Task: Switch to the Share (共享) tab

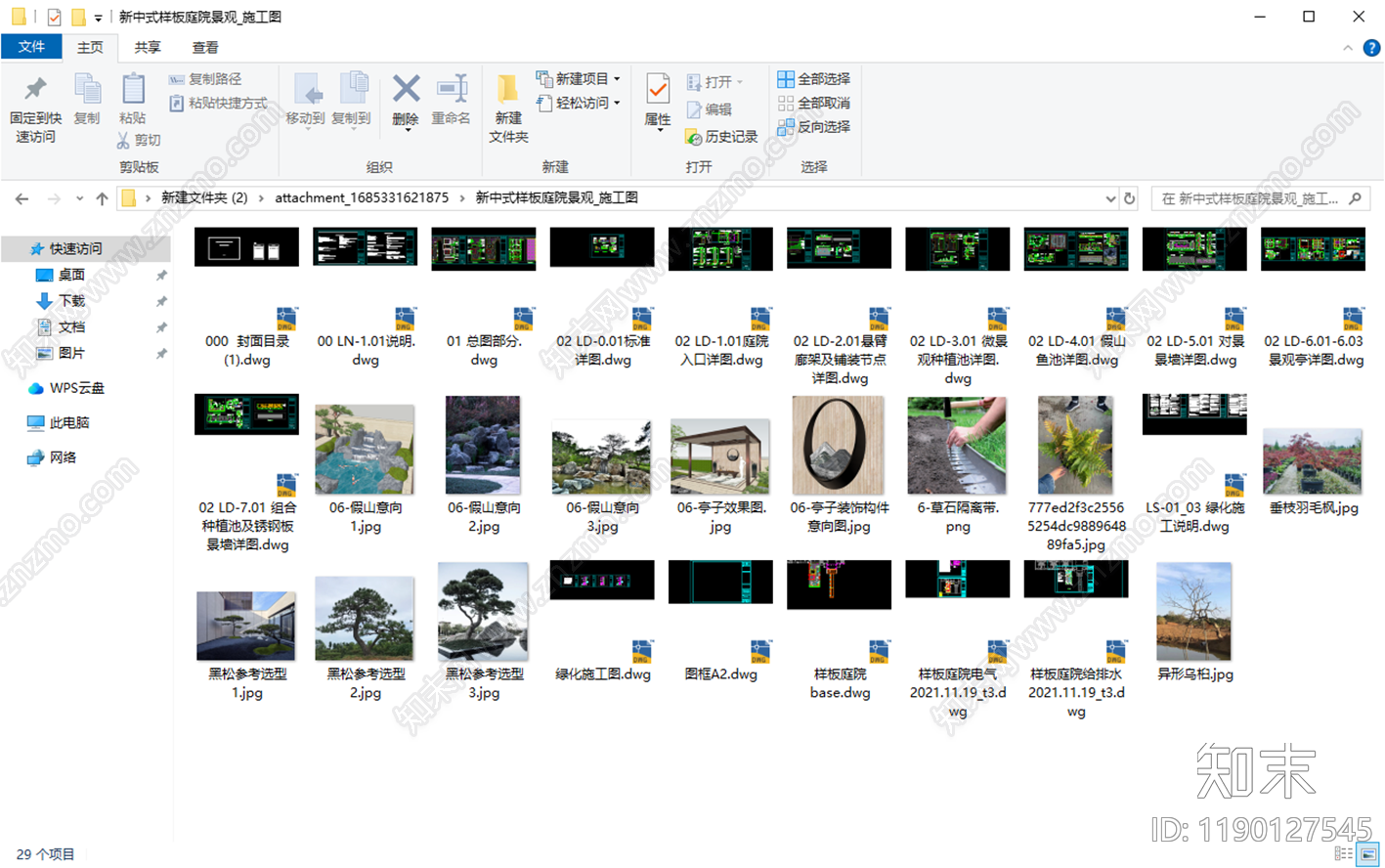Action: [x=148, y=47]
